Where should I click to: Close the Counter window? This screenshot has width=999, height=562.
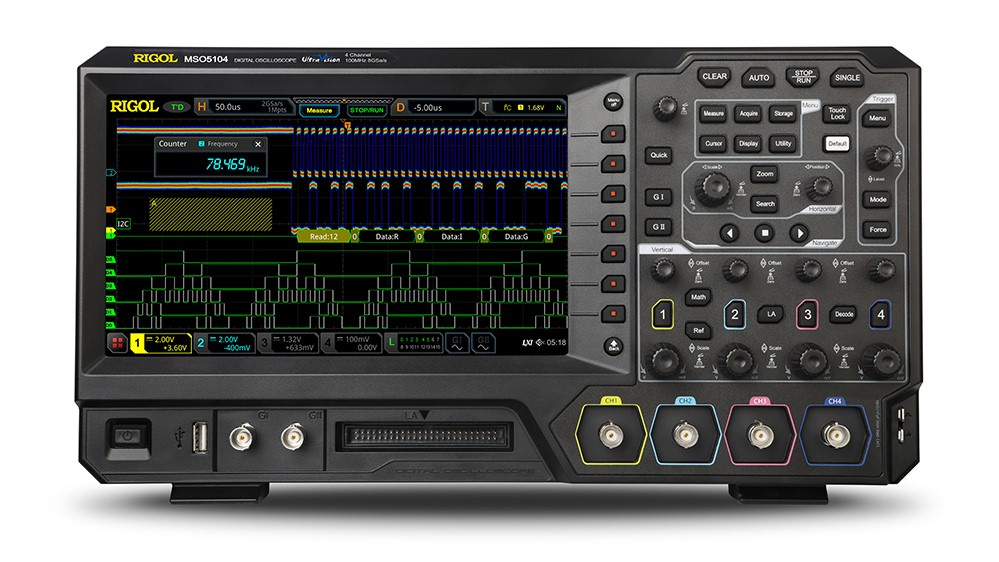258,144
